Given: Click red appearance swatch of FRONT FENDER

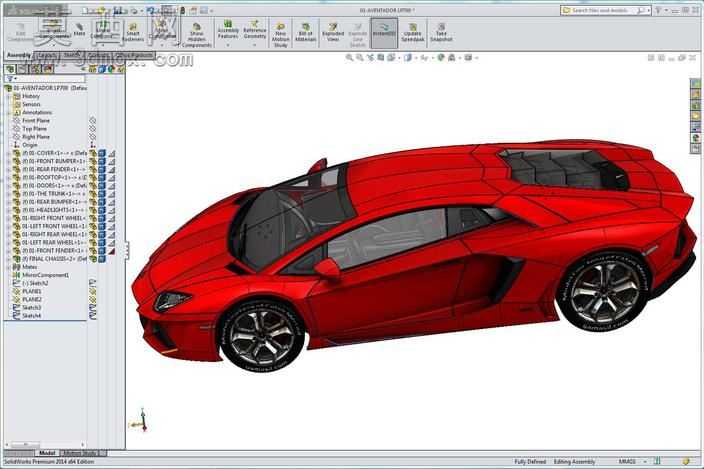Looking at the screenshot, I should coord(111,251).
